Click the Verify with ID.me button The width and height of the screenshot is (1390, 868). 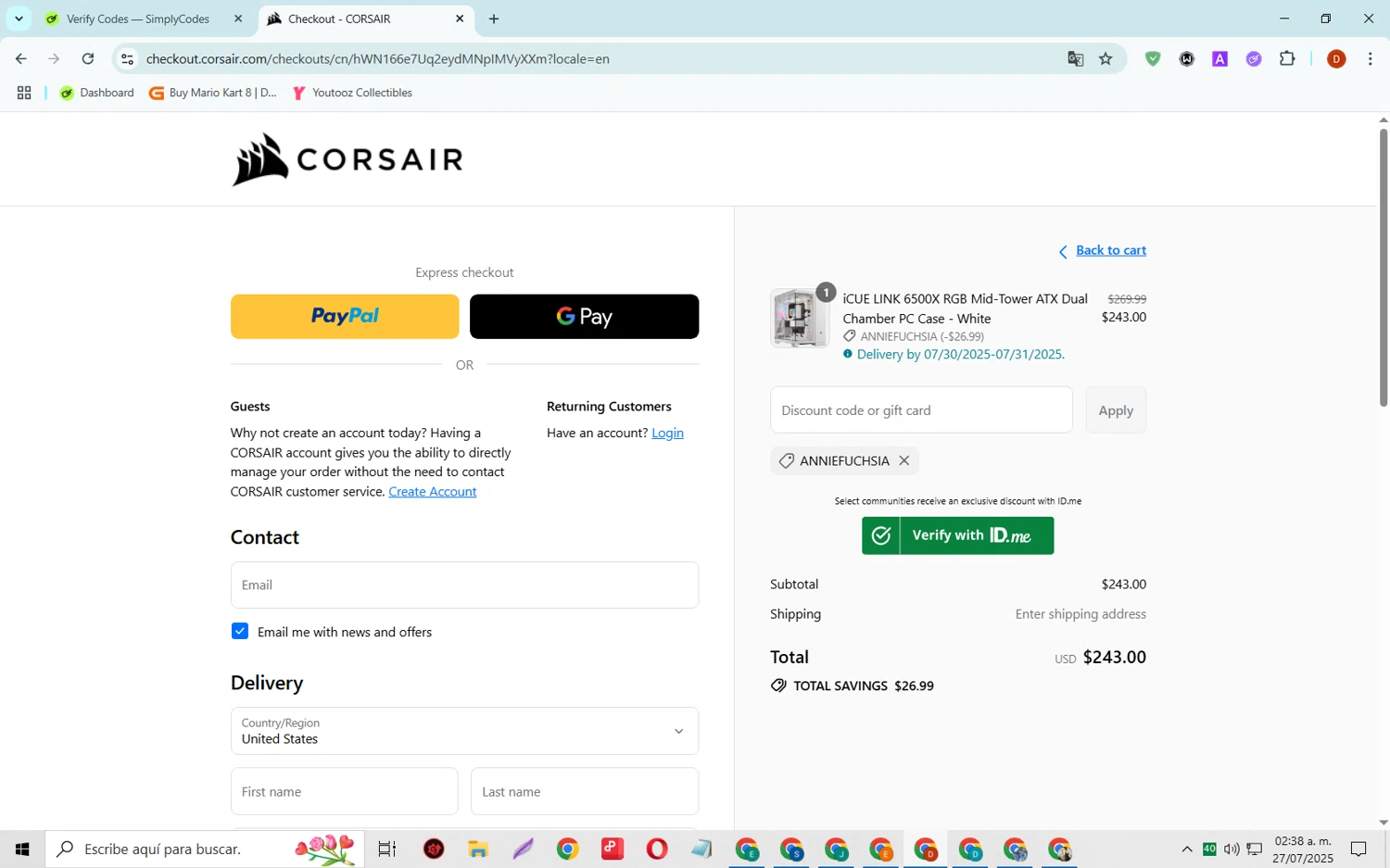tap(957, 535)
